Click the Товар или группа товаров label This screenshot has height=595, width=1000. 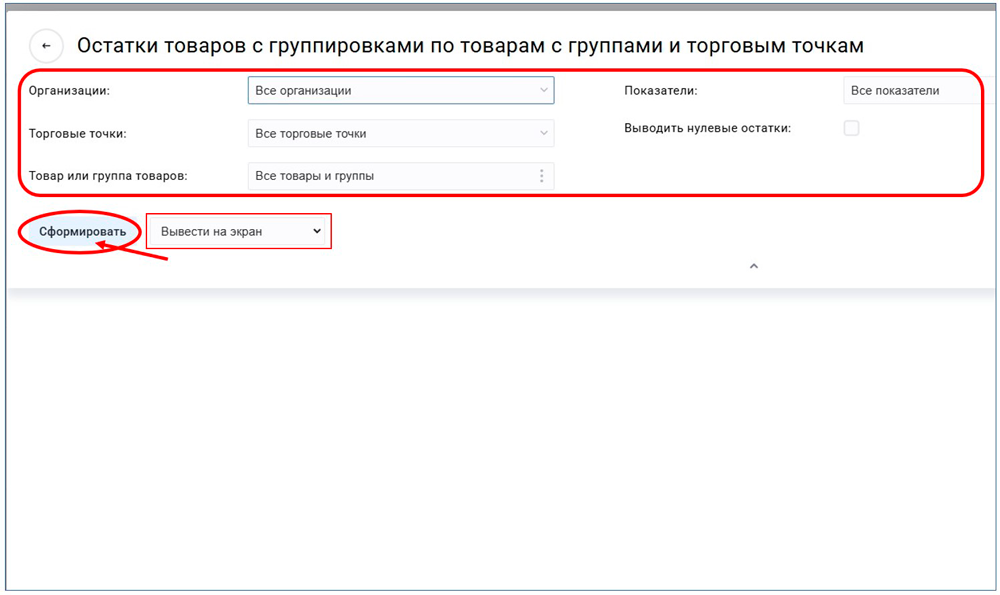pos(108,176)
